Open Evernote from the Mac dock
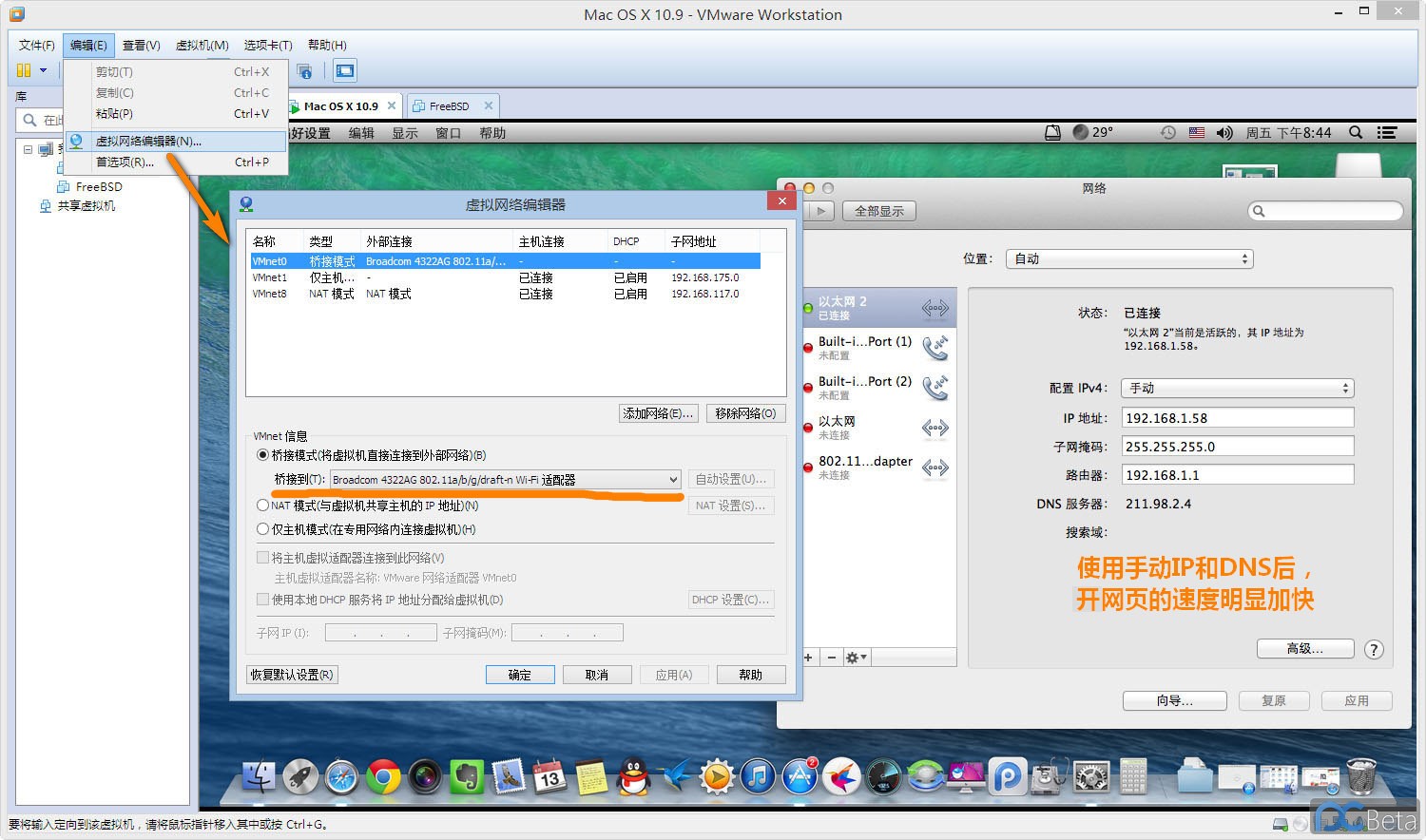 pos(466,777)
